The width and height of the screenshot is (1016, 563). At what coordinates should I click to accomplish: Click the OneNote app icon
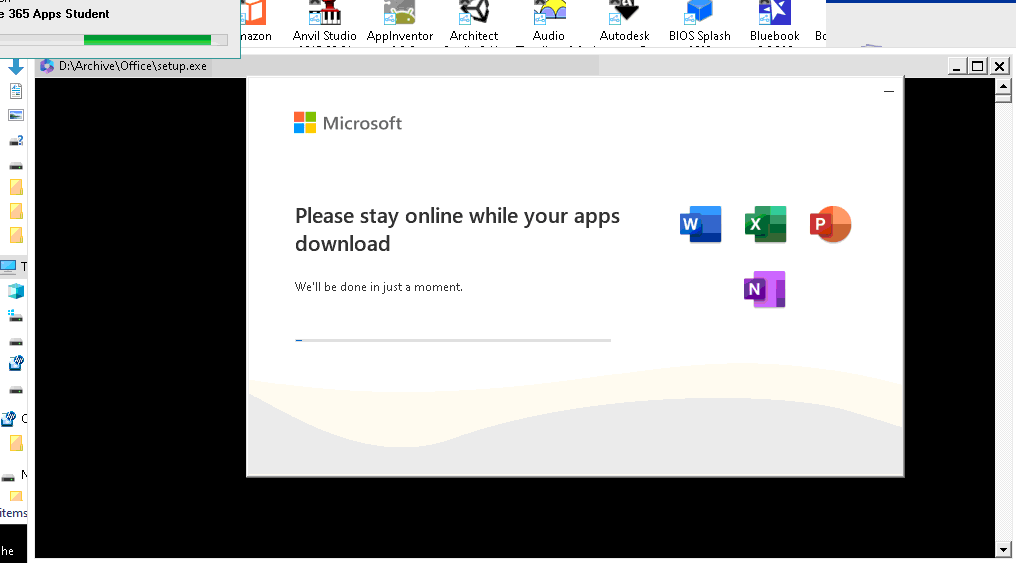(x=765, y=289)
